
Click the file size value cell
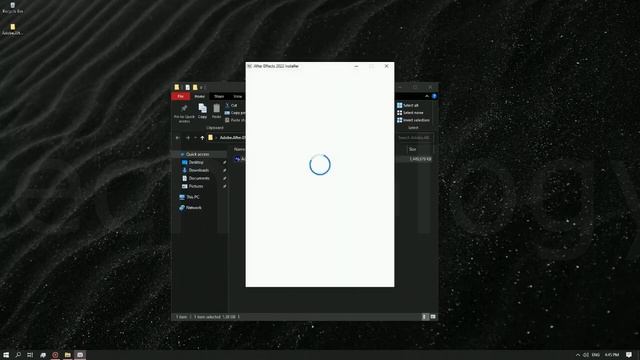[420, 159]
